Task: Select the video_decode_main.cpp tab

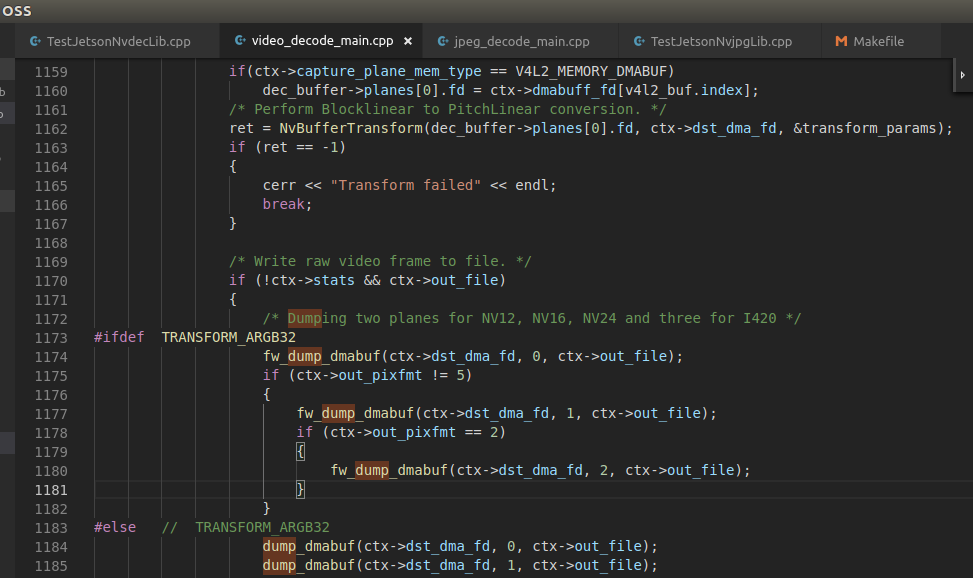Action: [322, 41]
